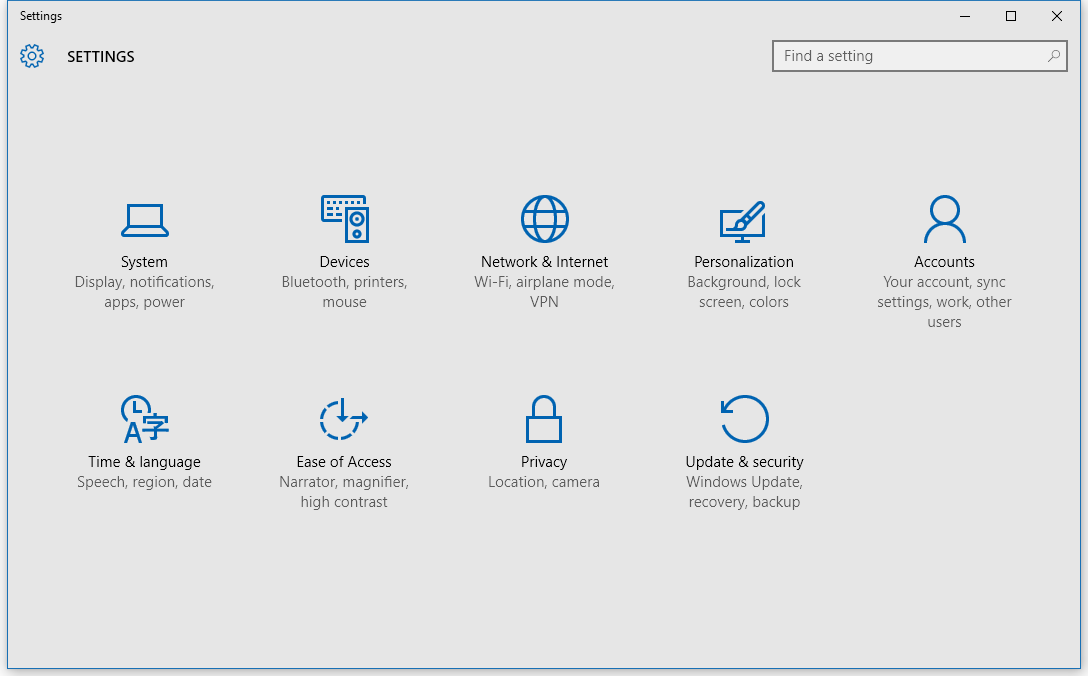Screen dimensions: 1088x676
Task: Open Update & security via circular arrow icon
Action: point(744,419)
